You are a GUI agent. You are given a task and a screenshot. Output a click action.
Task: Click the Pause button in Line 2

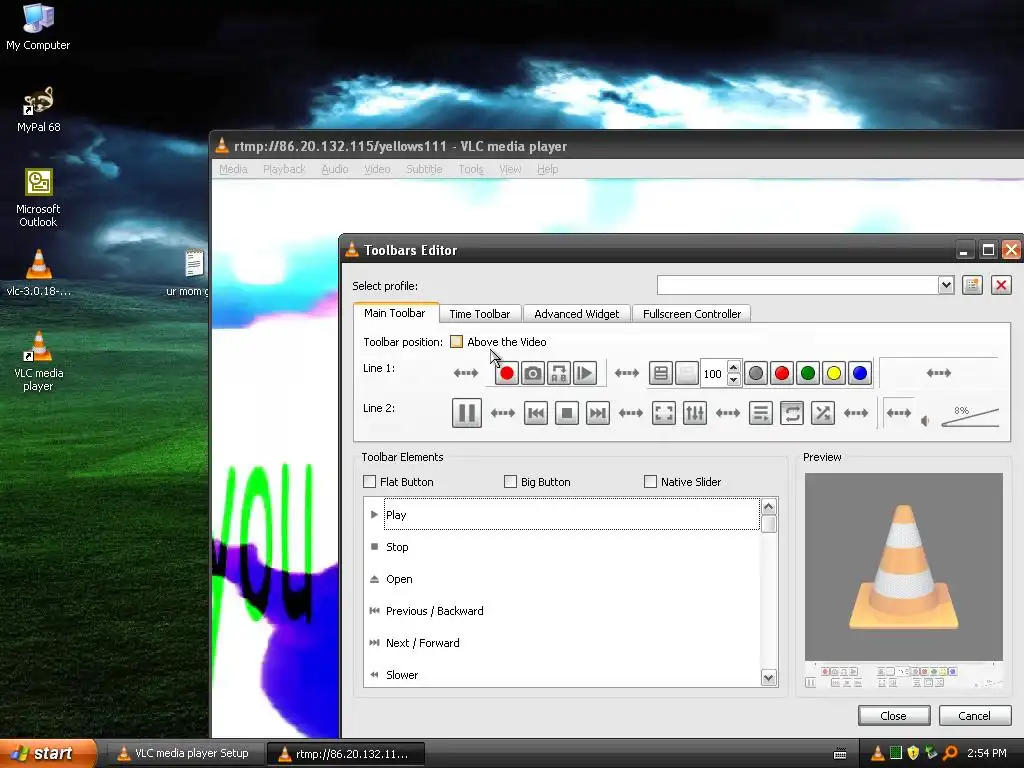(466, 413)
